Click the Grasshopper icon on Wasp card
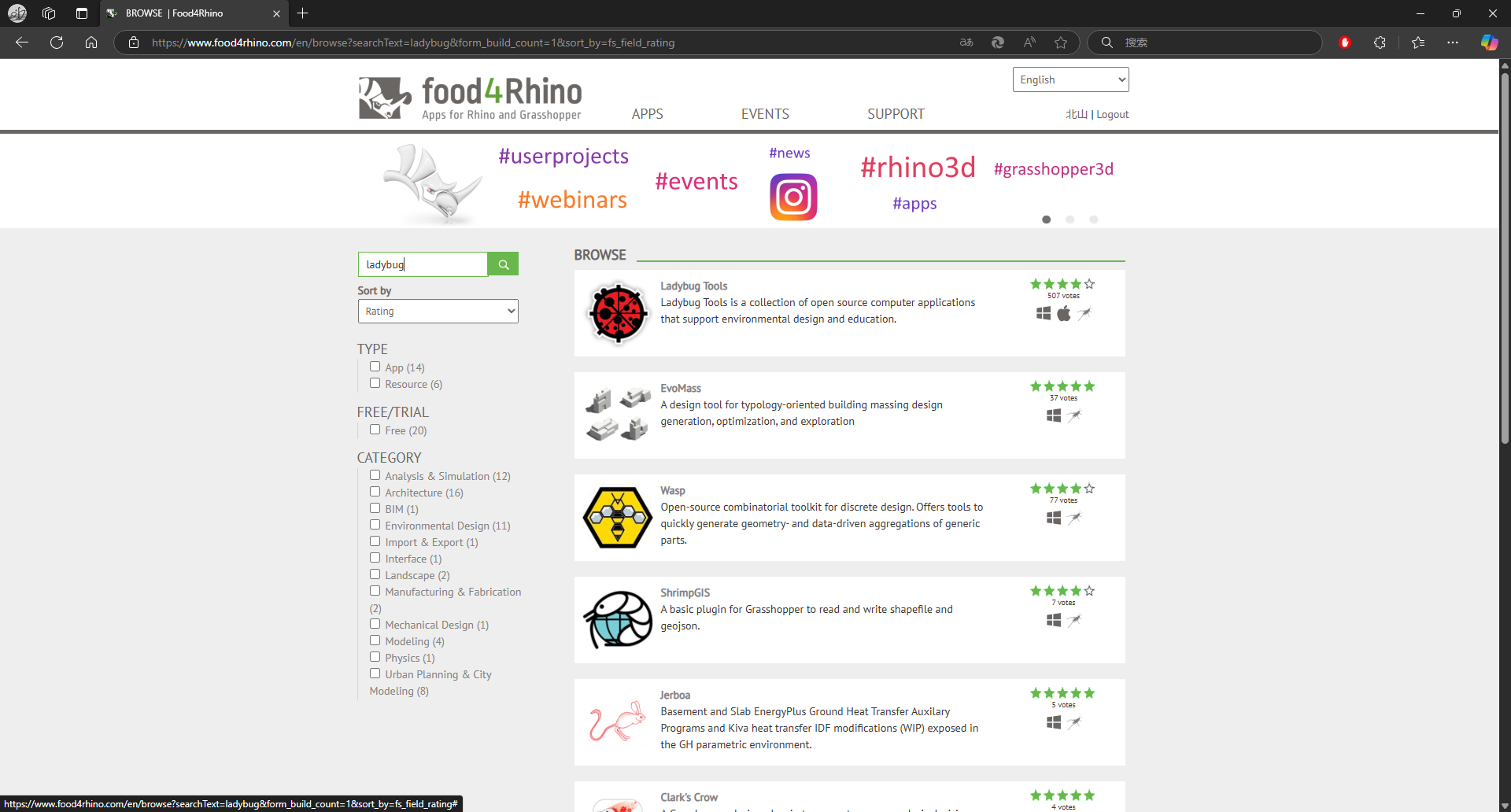Screen dimensions: 1511x812 point(1074,518)
